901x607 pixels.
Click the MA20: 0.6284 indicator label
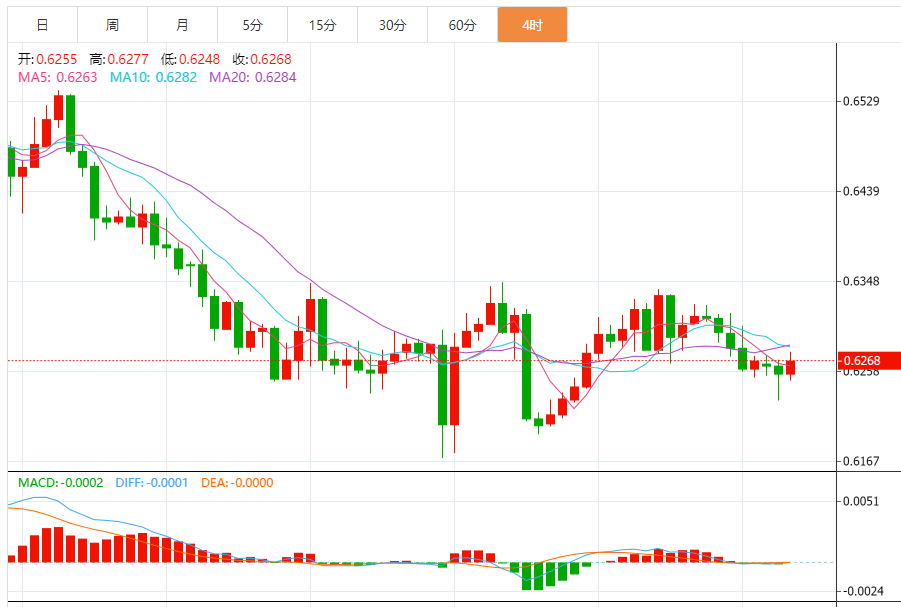click(253, 77)
